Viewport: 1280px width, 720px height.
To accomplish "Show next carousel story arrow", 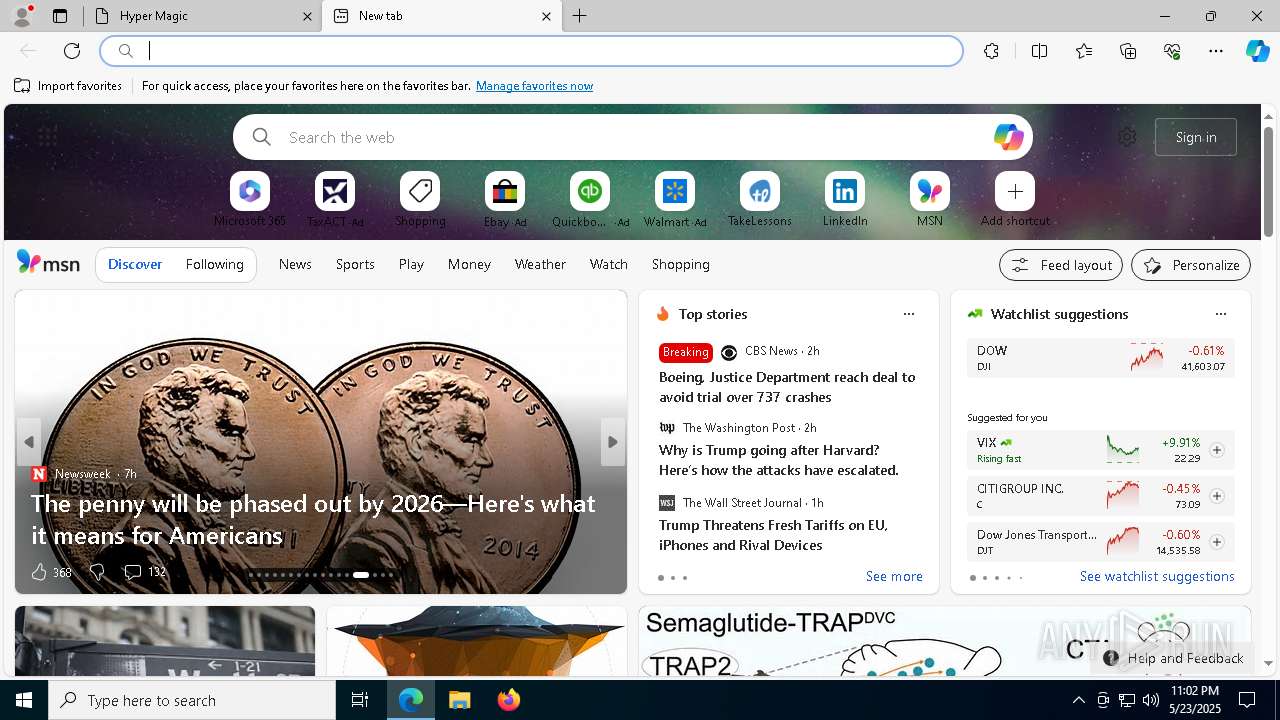I will point(613,442).
